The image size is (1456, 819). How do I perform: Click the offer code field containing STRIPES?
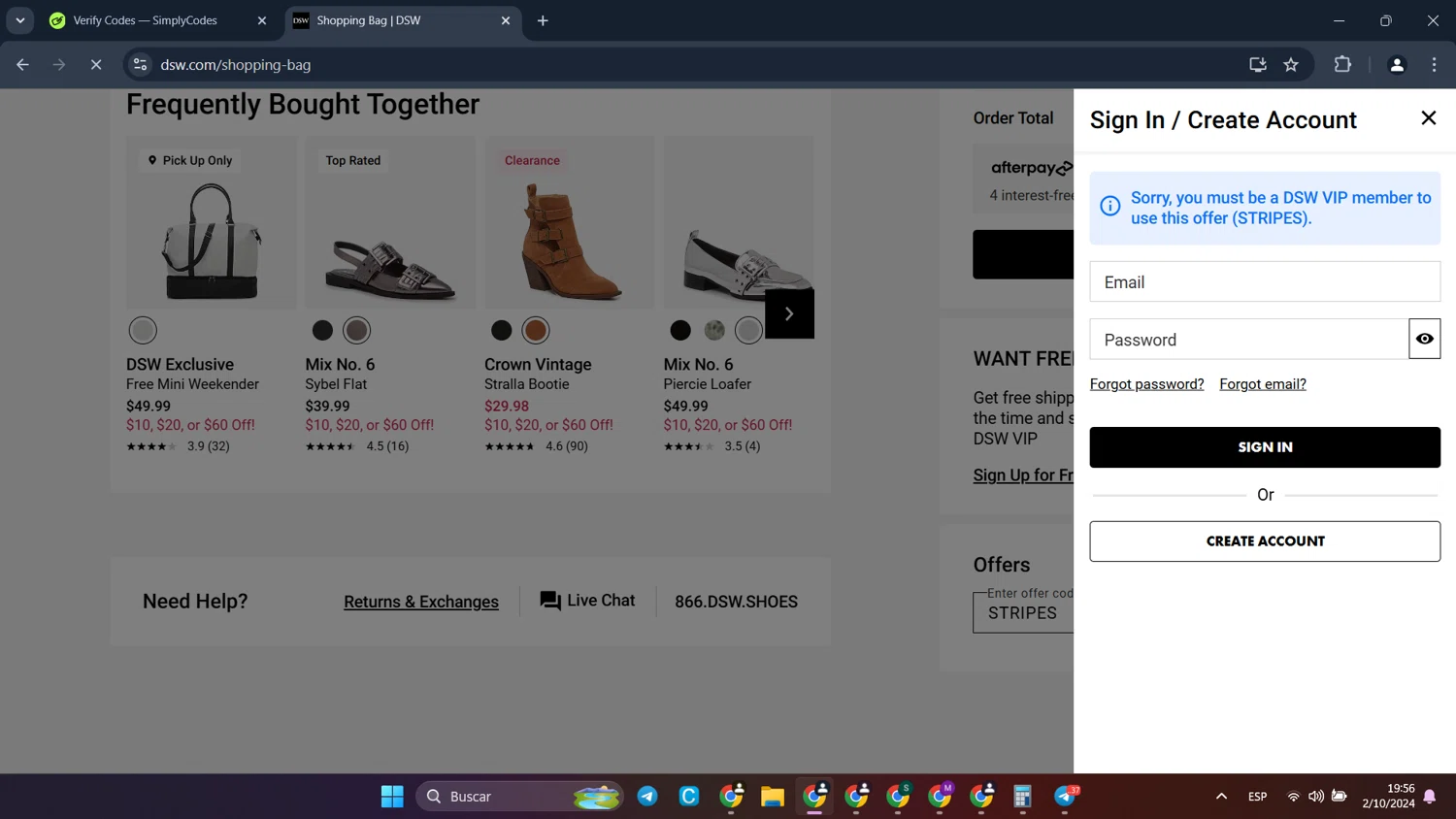1024,612
